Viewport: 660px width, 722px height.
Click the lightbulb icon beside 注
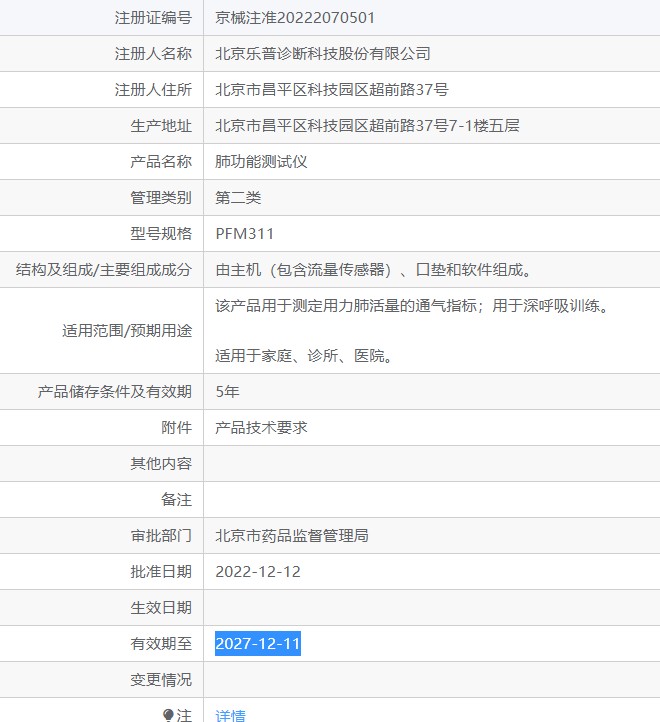pos(168,715)
